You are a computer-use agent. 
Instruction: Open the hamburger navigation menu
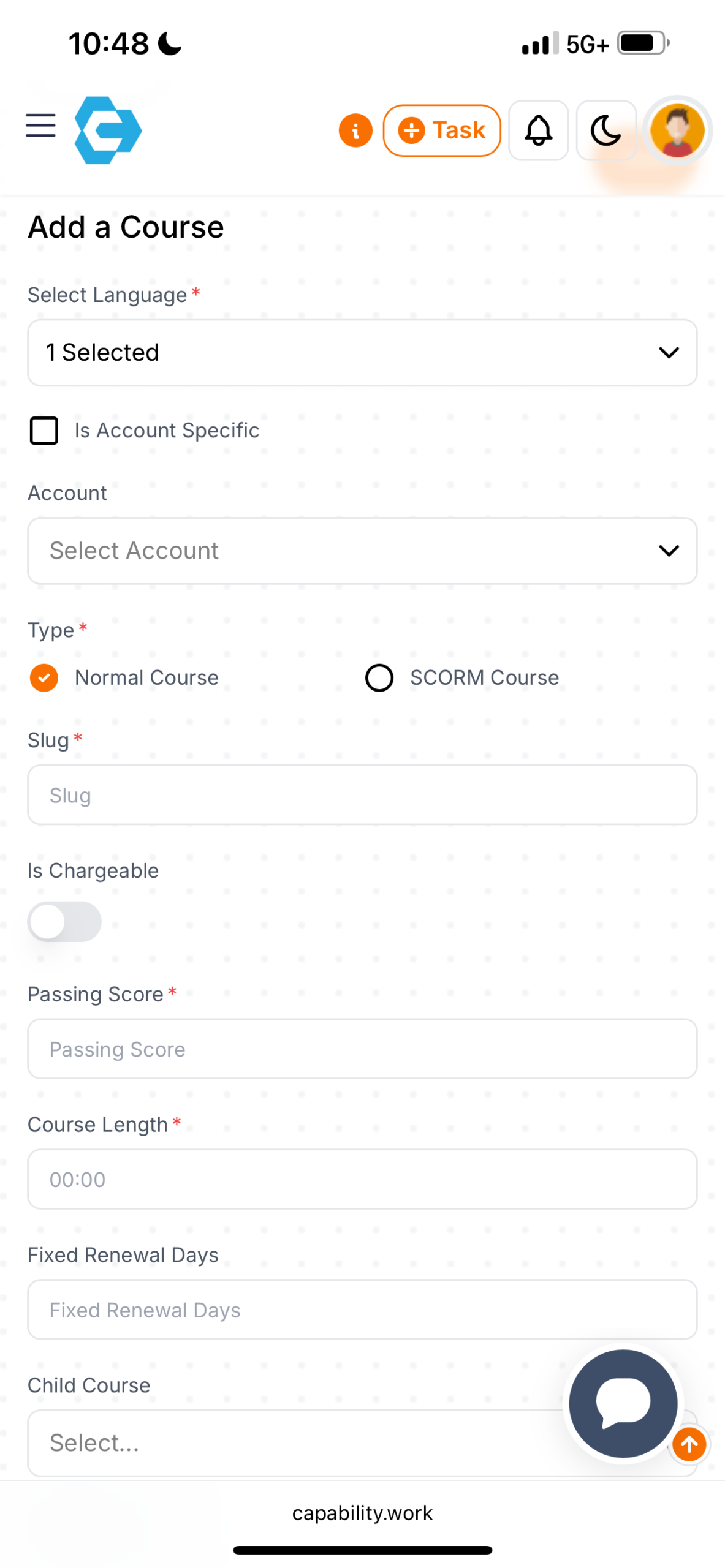click(40, 125)
